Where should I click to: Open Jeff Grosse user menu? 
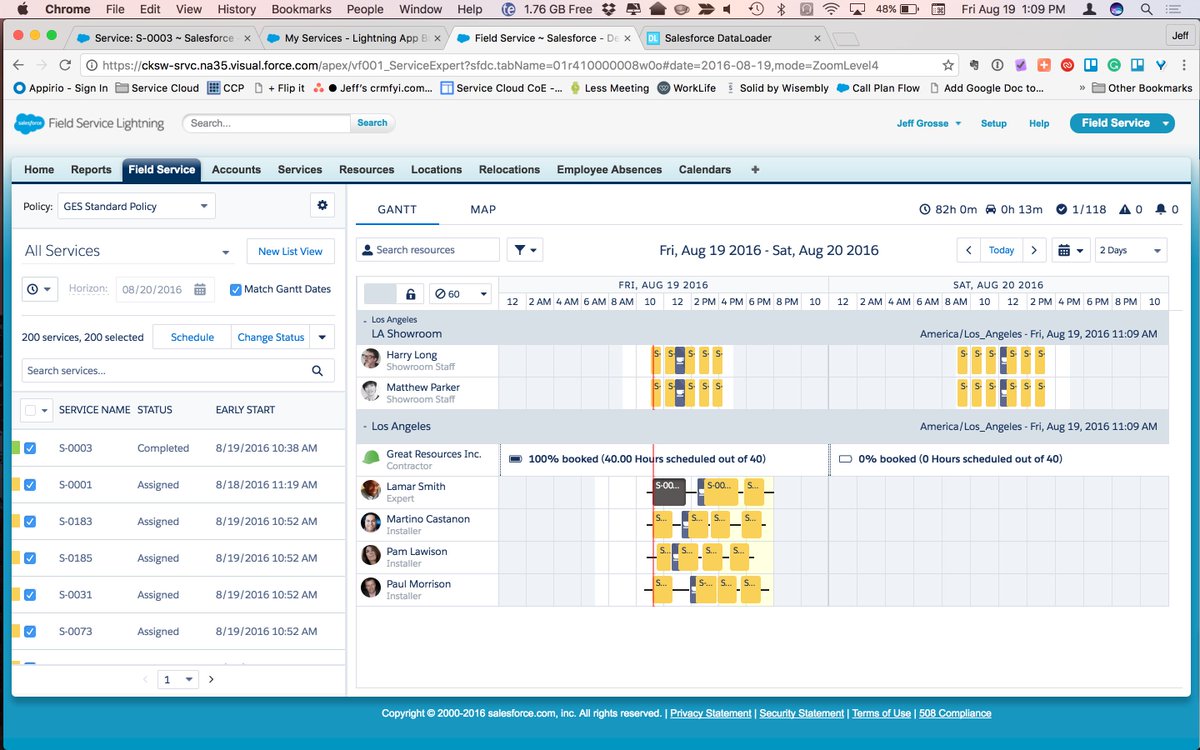tap(929, 123)
